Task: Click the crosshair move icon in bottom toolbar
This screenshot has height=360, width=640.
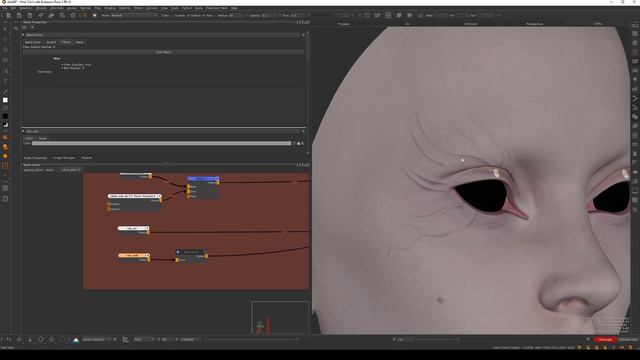Action: pyautogui.click(x=19, y=339)
